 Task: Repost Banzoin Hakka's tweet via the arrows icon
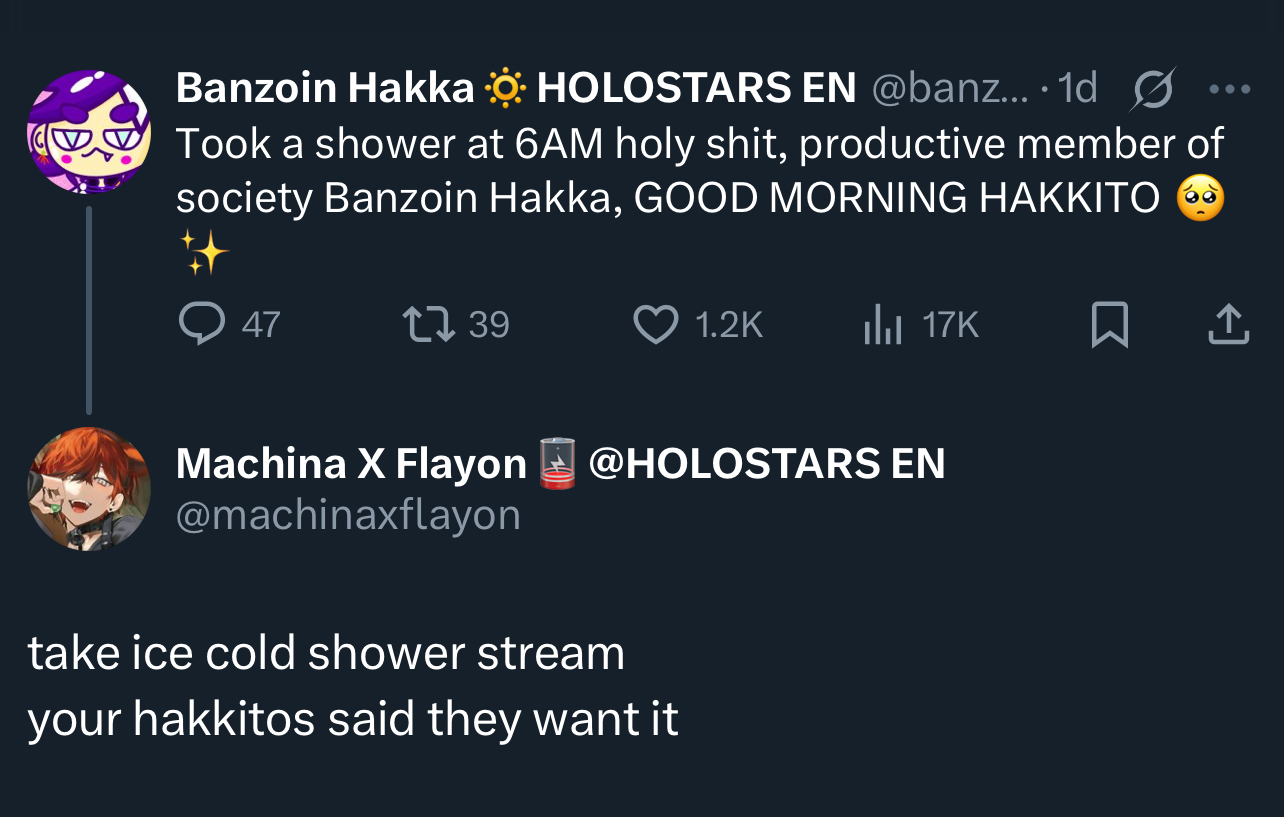tap(428, 324)
